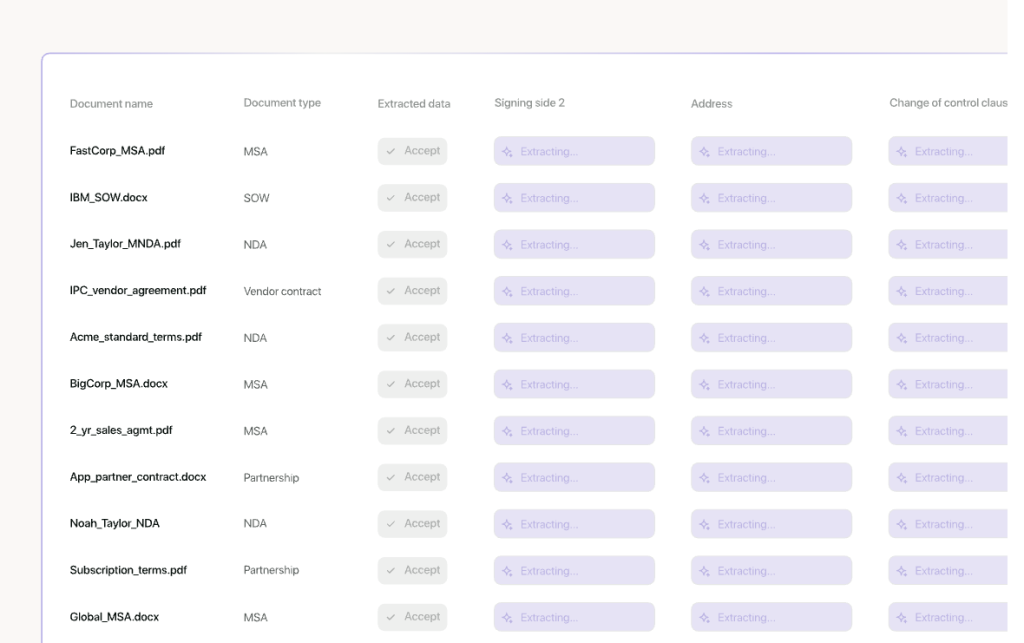Click the Document type column header
1024x643 pixels.
tap(282, 103)
